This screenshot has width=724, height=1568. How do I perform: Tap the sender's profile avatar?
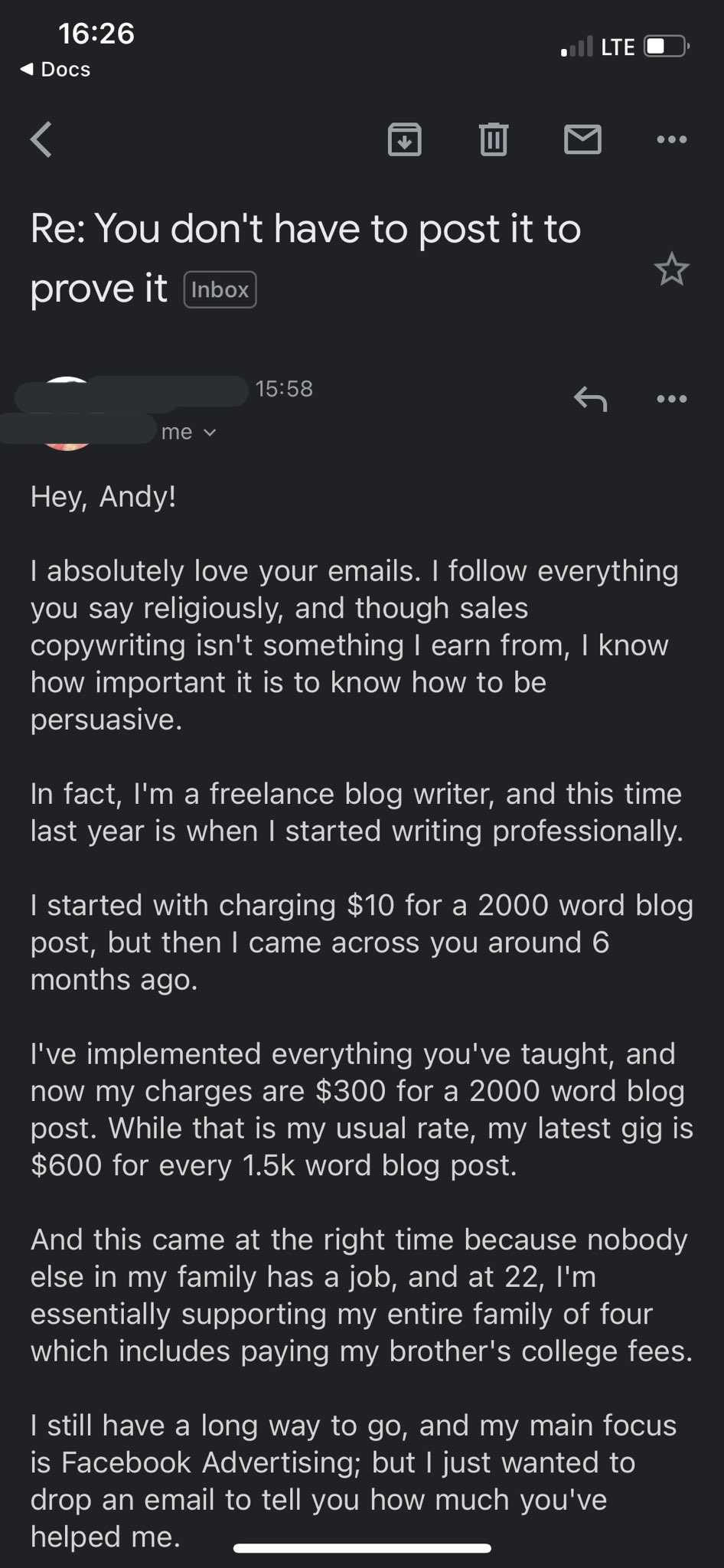coord(67,413)
